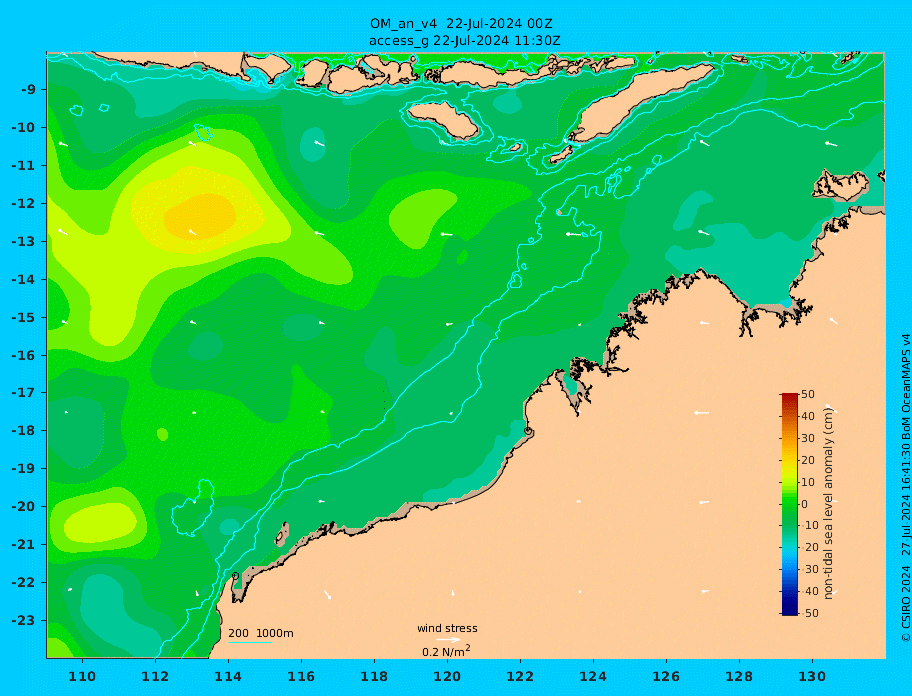Select colorbar tick value -30
Image resolution: width=912 pixels, height=696 pixels.
pyautogui.click(x=808, y=569)
